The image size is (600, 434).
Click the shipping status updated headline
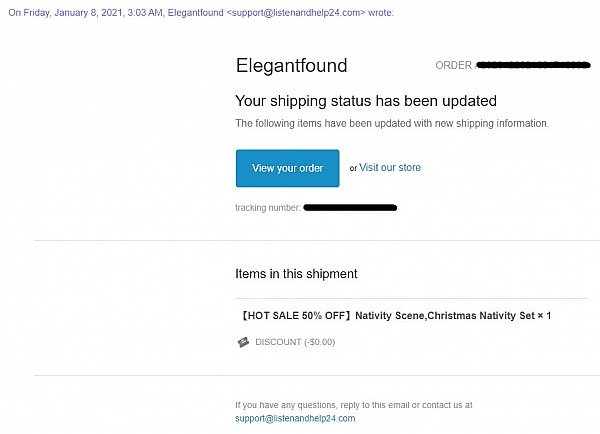click(x=366, y=101)
